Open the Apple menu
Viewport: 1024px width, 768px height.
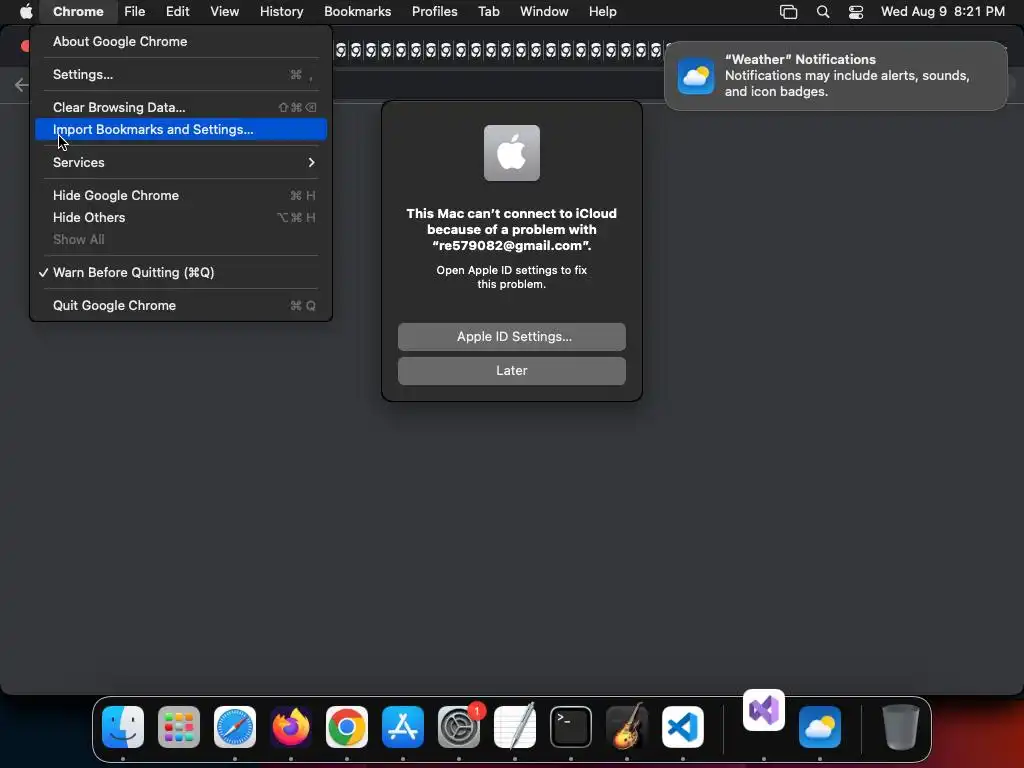point(26,11)
